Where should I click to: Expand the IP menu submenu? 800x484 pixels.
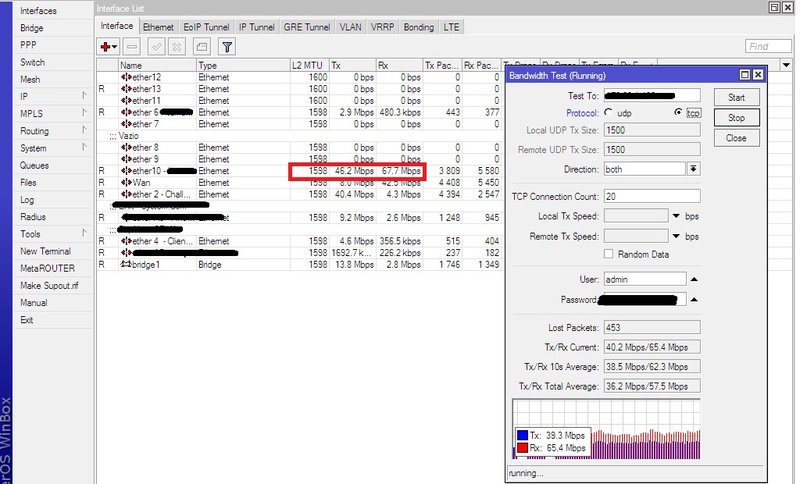[84, 96]
